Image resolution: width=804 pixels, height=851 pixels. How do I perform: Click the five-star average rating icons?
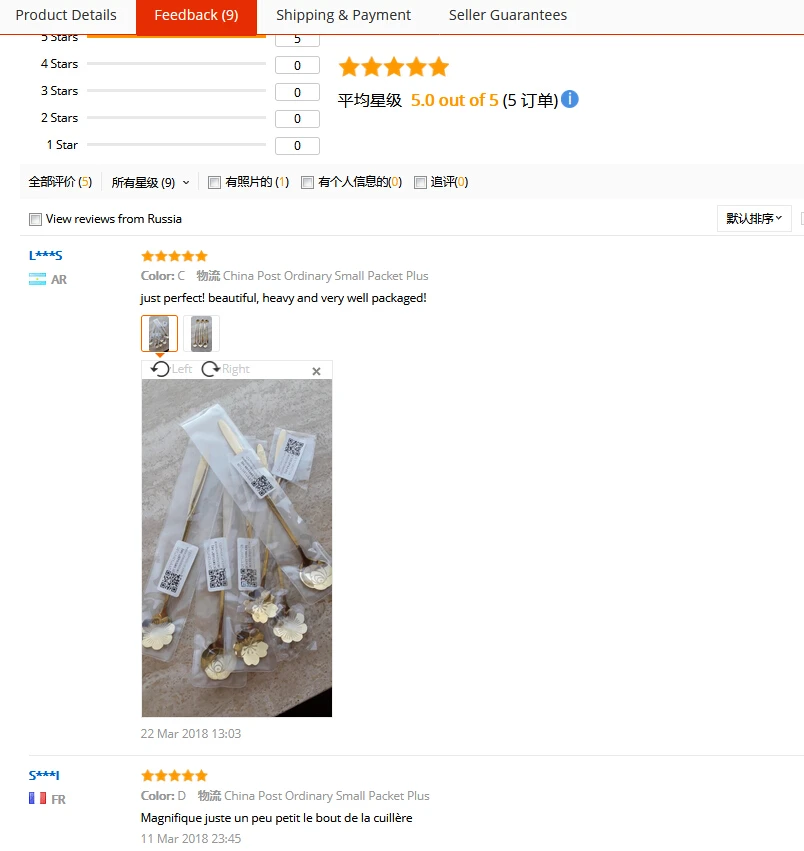coord(394,67)
